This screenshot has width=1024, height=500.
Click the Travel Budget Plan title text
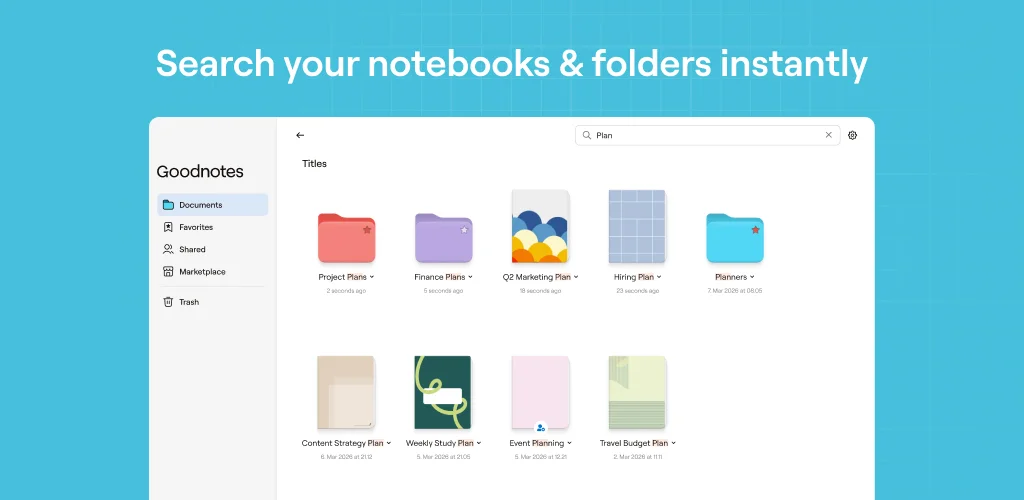pyautogui.click(x=634, y=443)
